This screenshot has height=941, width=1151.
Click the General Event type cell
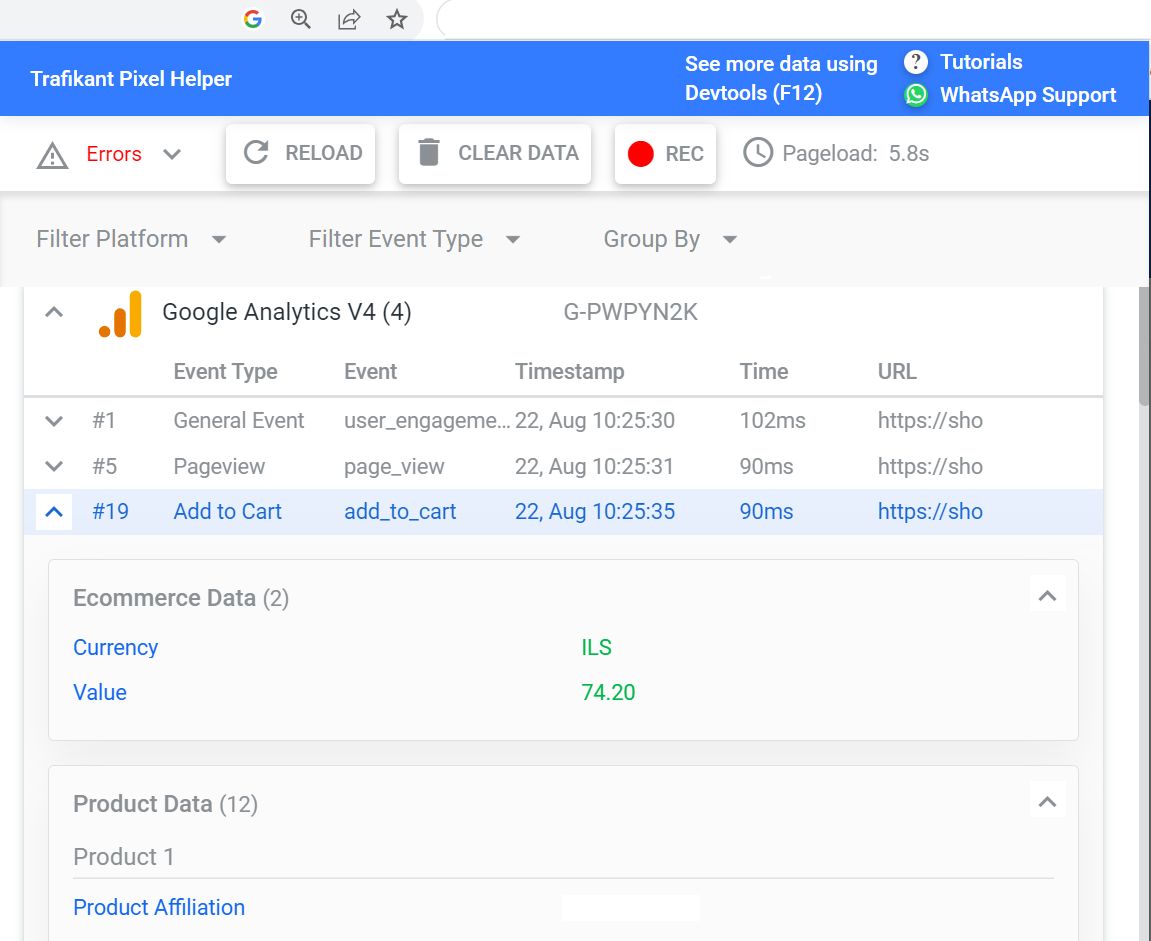239,421
